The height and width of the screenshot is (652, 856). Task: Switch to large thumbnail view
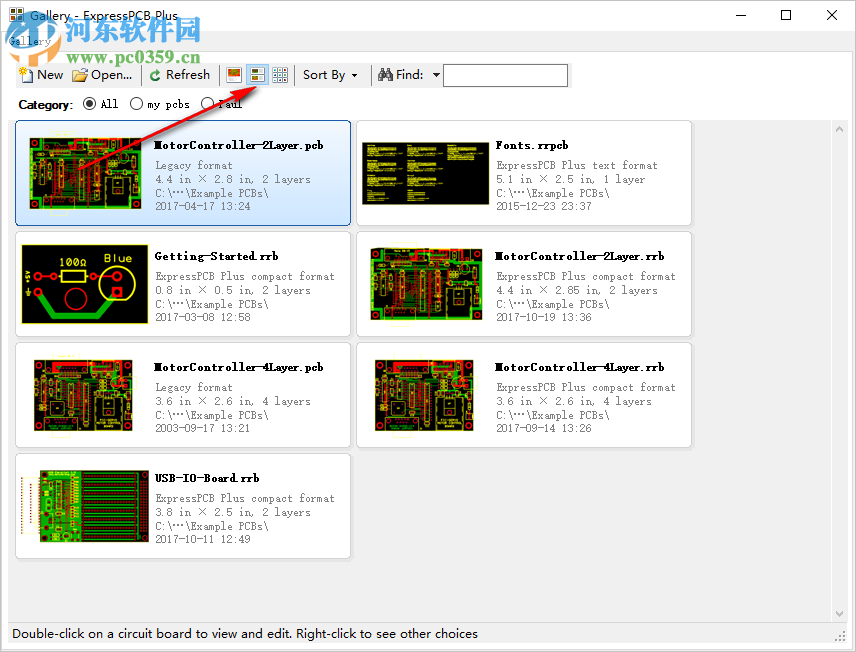click(x=233, y=74)
